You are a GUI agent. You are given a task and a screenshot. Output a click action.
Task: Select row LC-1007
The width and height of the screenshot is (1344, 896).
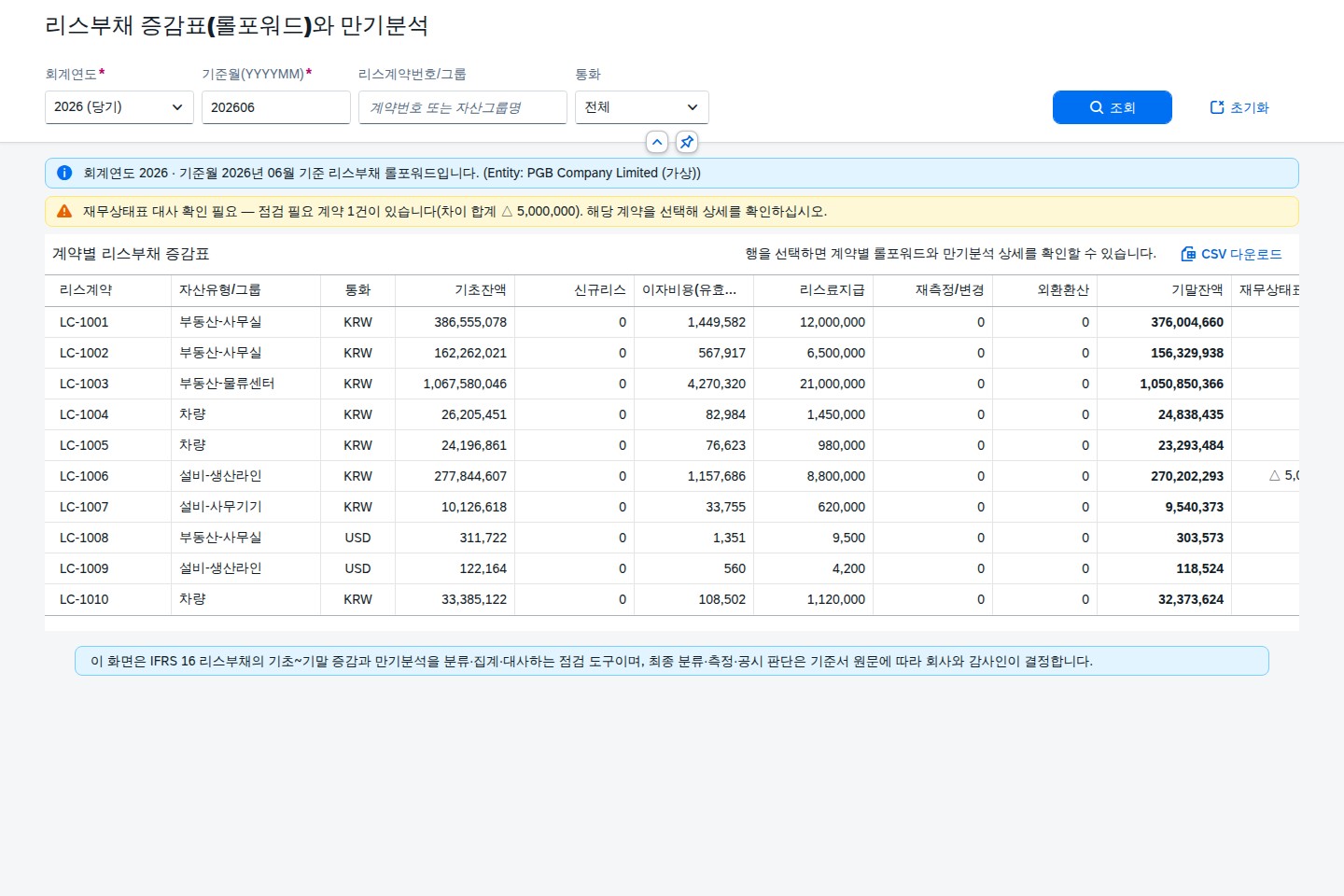(672, 507)
